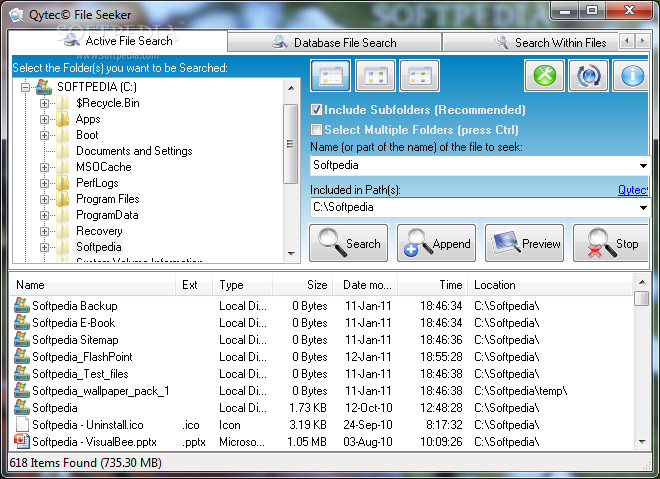Click the Qytec File Seeker title icon
This screenshot has height=479, width=660.
point(16,15)
